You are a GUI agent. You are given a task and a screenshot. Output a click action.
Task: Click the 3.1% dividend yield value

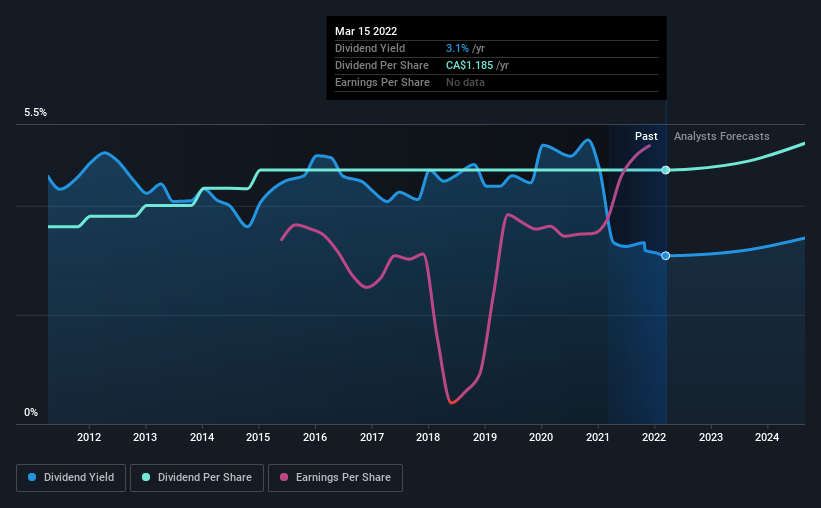(457, 48)
